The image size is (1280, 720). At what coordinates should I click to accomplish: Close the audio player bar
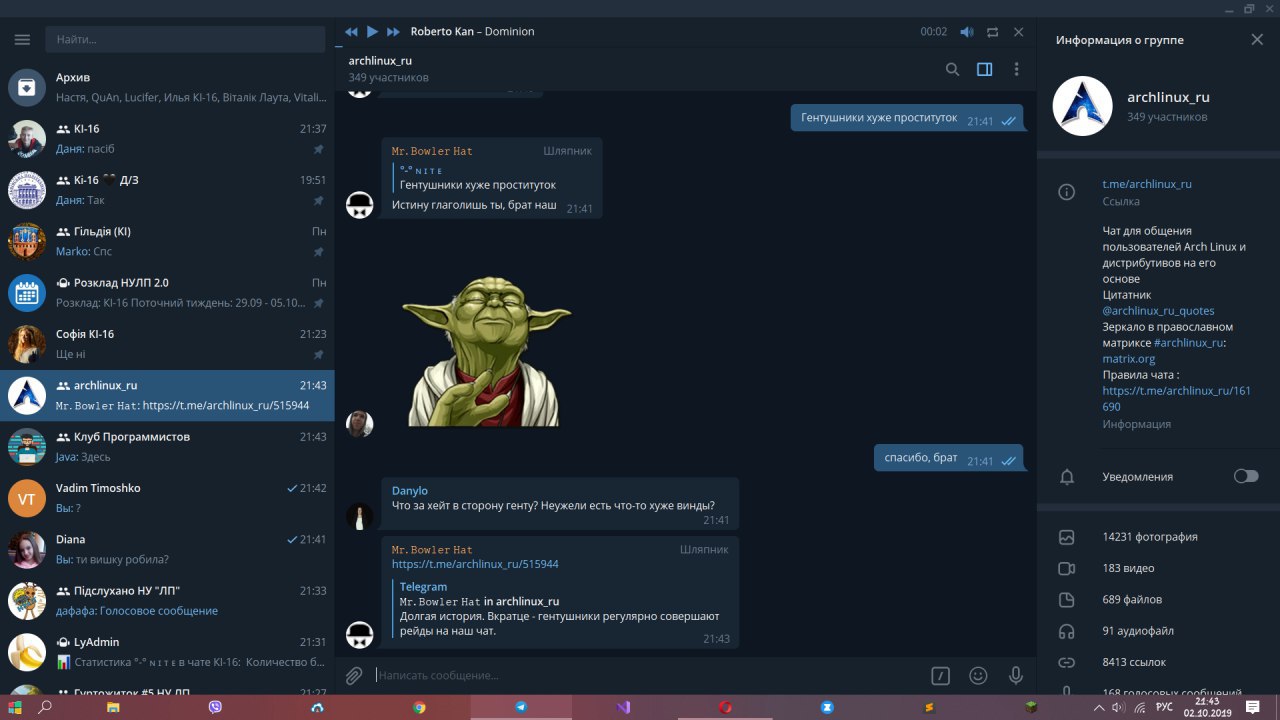tap(1018, 32)
